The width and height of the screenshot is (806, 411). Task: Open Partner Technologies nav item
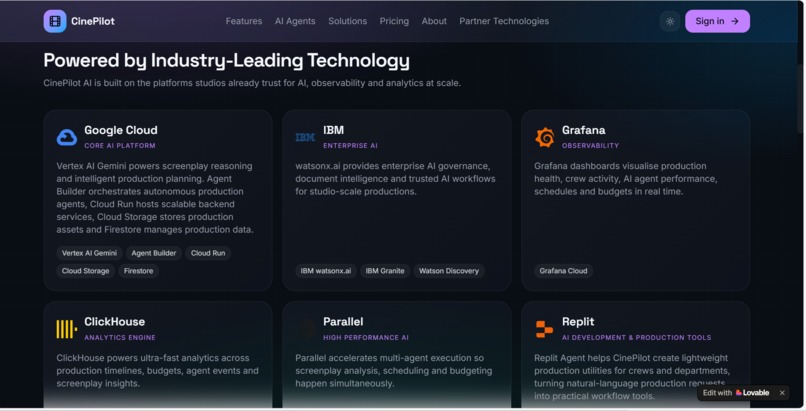pos(504,21)
